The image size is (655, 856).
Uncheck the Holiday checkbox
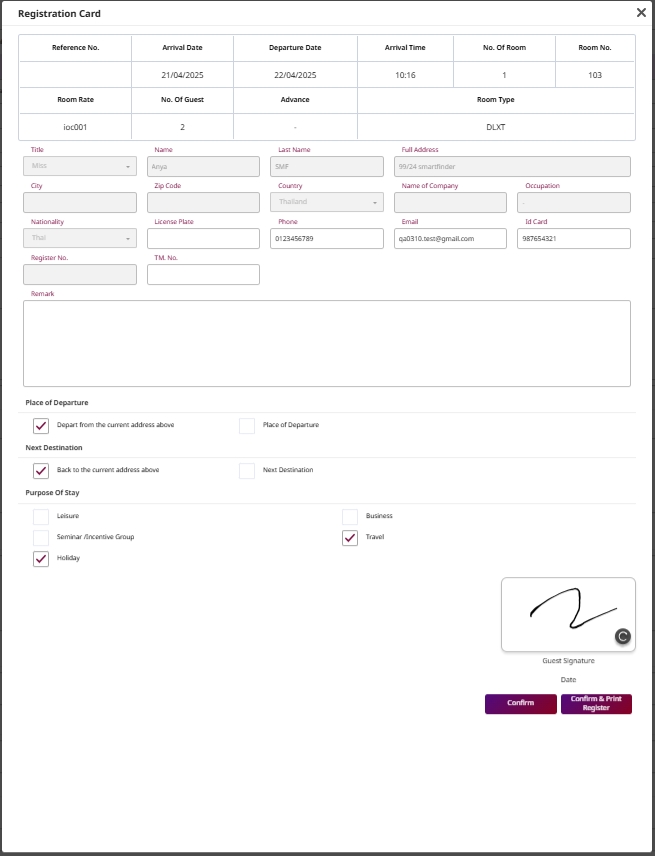click(41, 559)
